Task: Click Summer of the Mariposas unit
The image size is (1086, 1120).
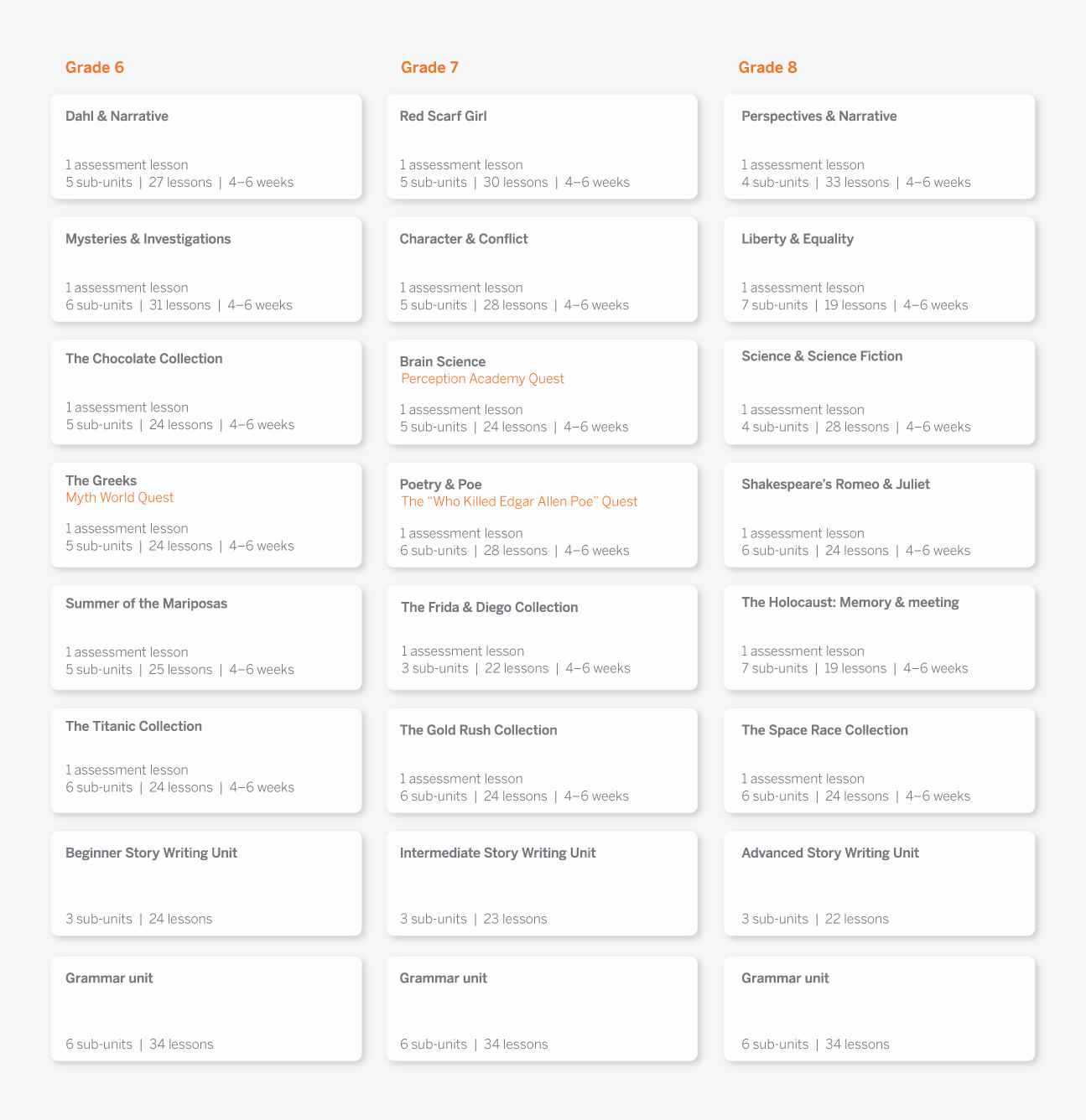Action: tap(206, 637)
